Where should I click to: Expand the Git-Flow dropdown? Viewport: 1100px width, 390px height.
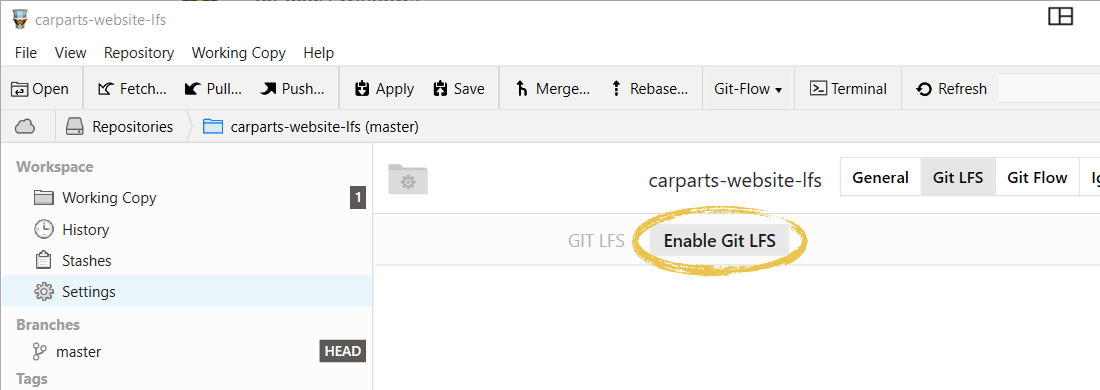click(749, 89)
